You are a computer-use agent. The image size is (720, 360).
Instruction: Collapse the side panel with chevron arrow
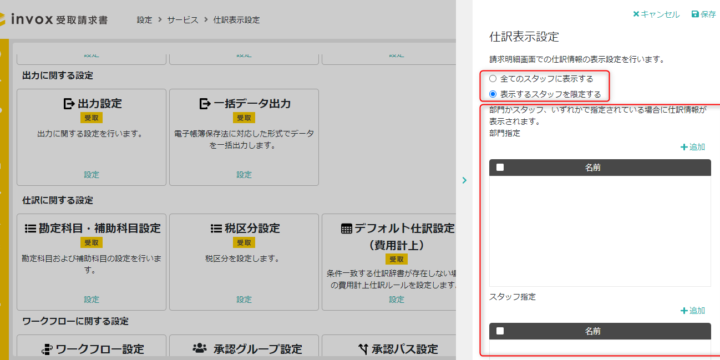coord(464,180)
